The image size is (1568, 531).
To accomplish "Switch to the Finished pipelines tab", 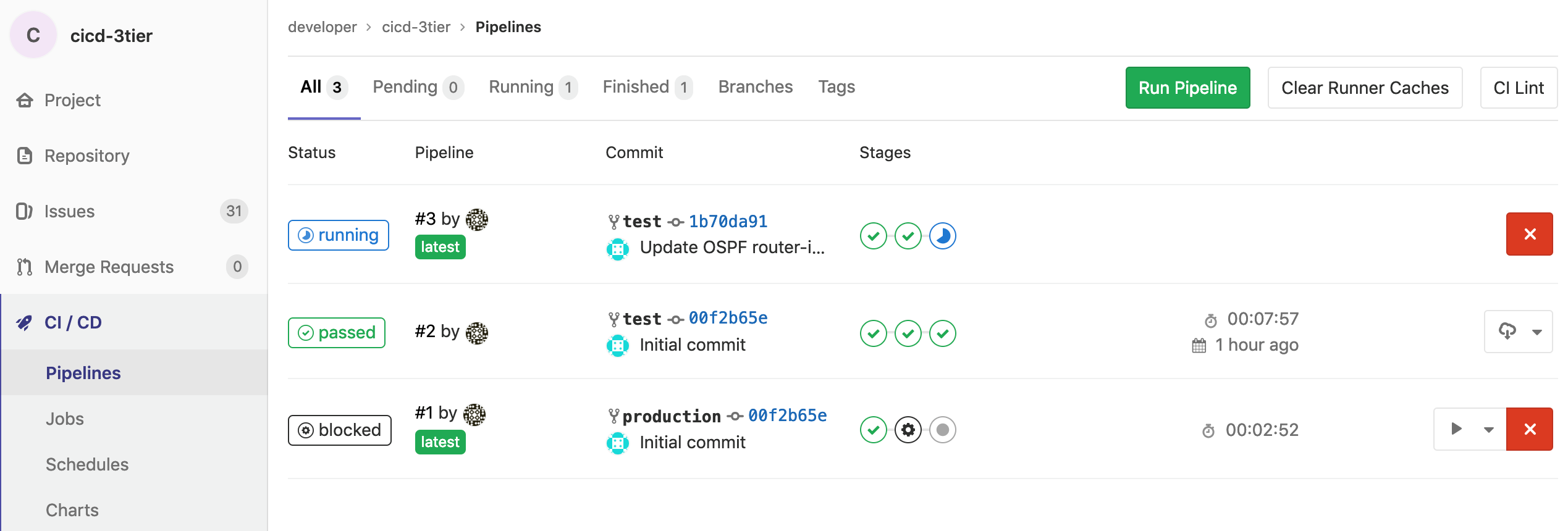I will [646, 87].
